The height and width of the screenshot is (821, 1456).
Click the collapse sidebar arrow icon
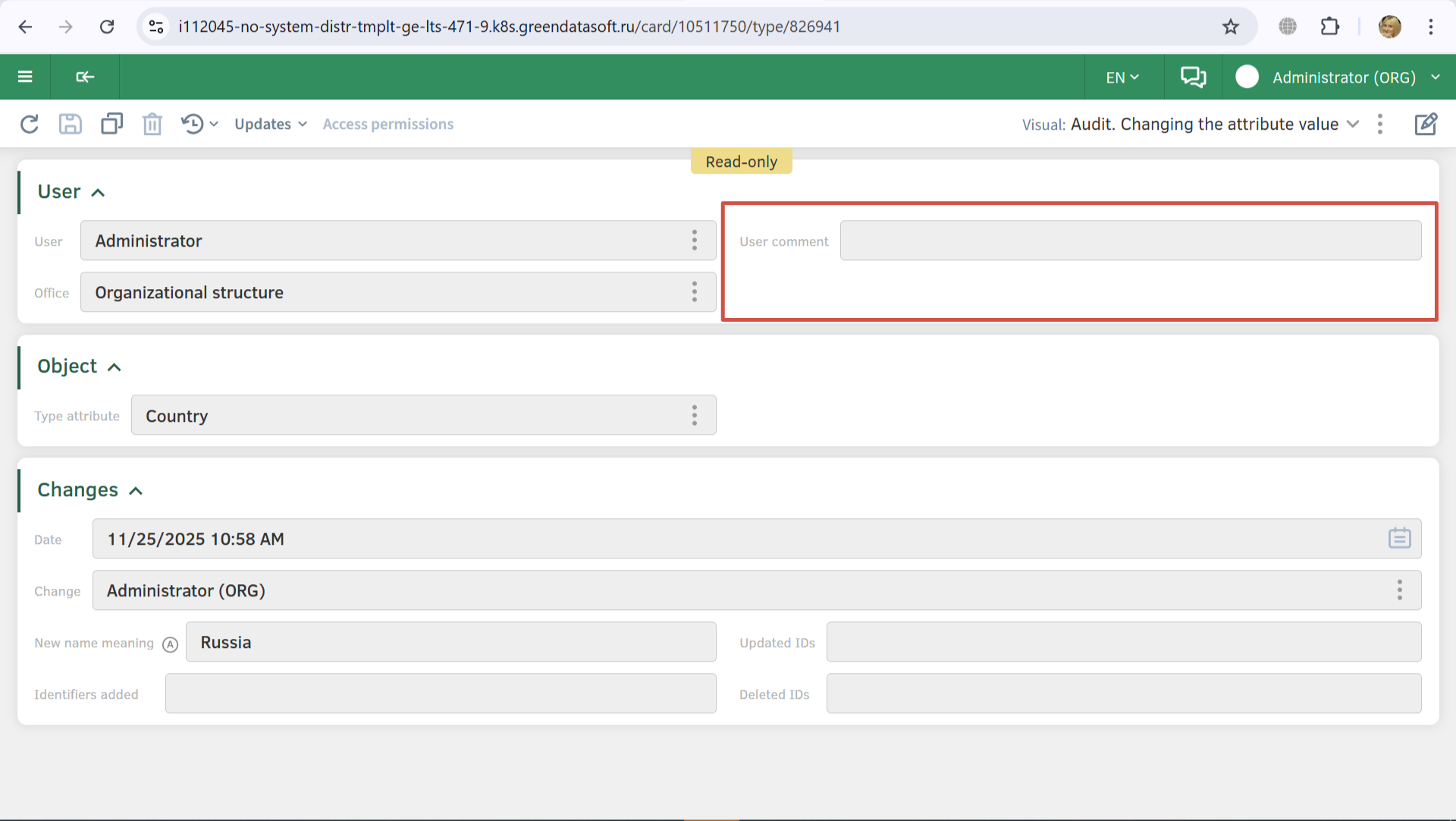tap(85, 77)
